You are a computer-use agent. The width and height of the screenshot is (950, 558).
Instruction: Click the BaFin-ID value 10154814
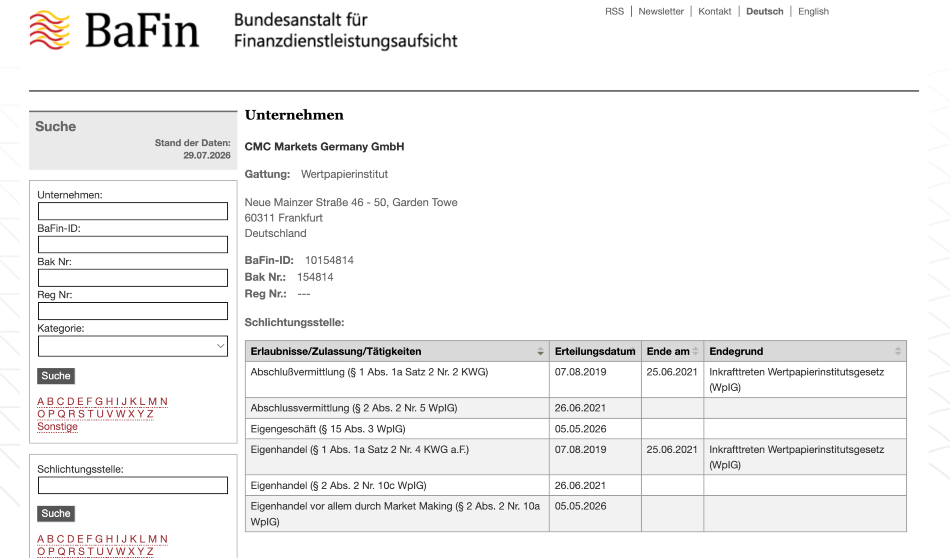pos(329,261)
